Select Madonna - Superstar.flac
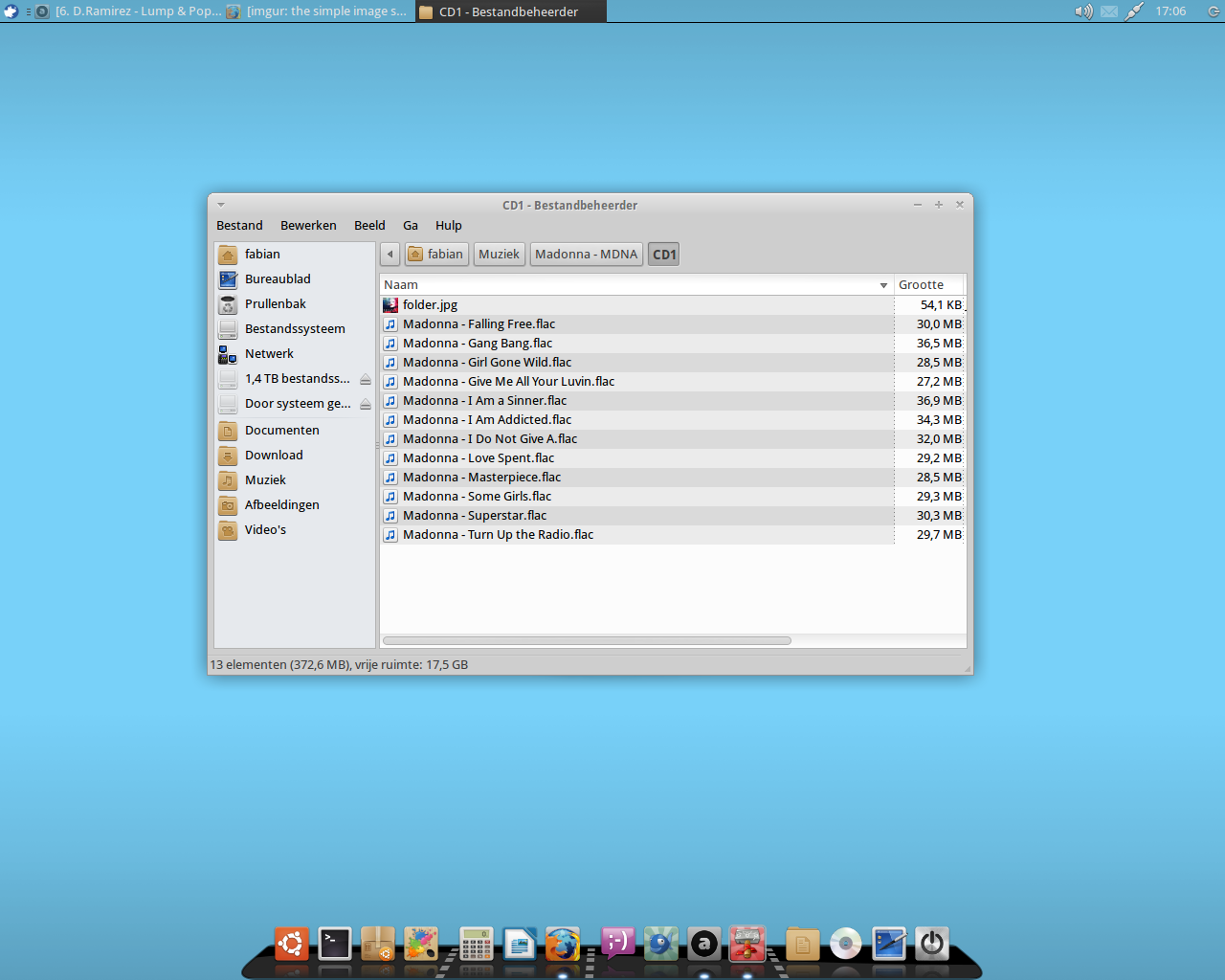The height and width of the screenshot is (980, 1225). tap(672, 516)
